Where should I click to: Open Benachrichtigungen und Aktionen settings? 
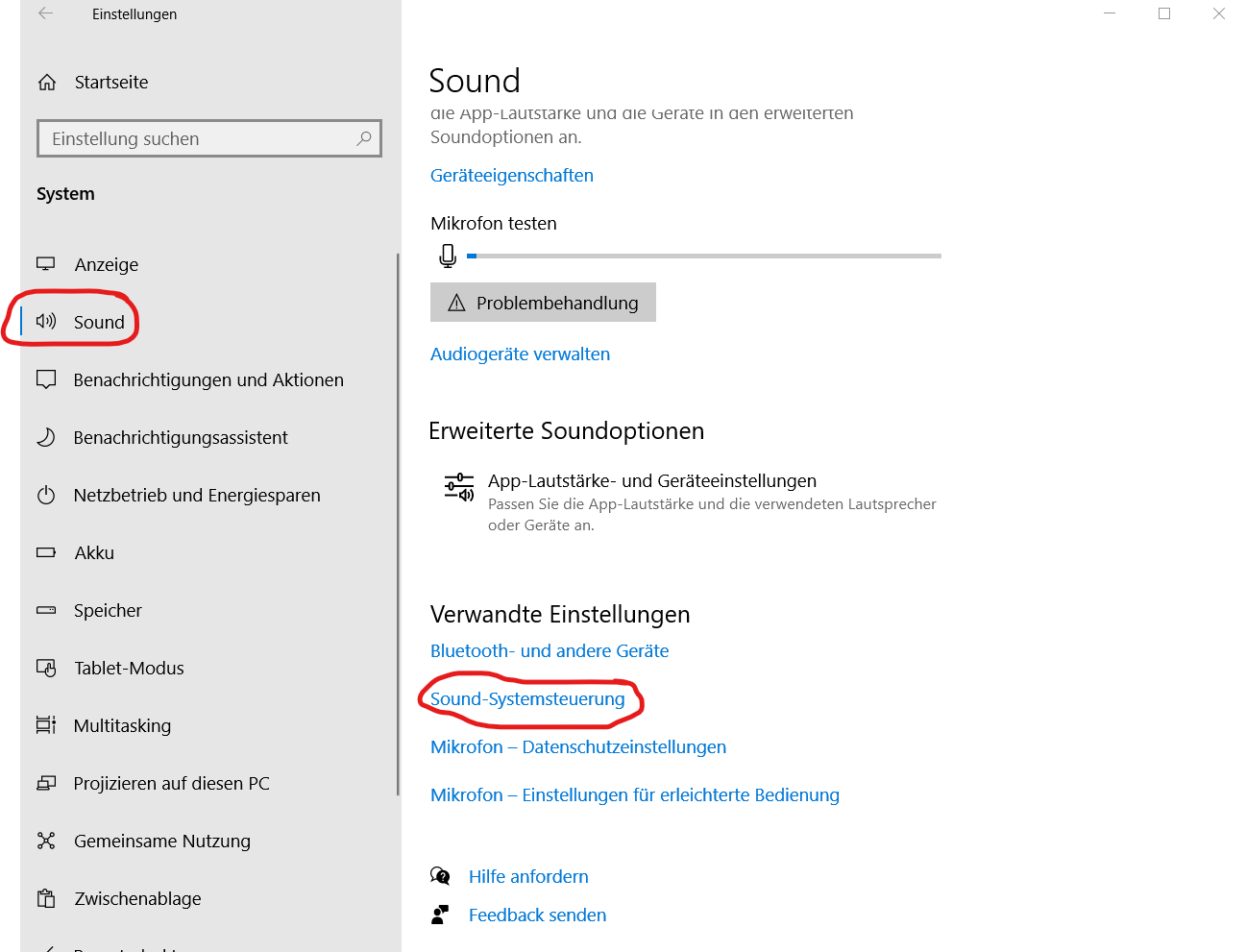pyautogui.click(x=208, y=380)
